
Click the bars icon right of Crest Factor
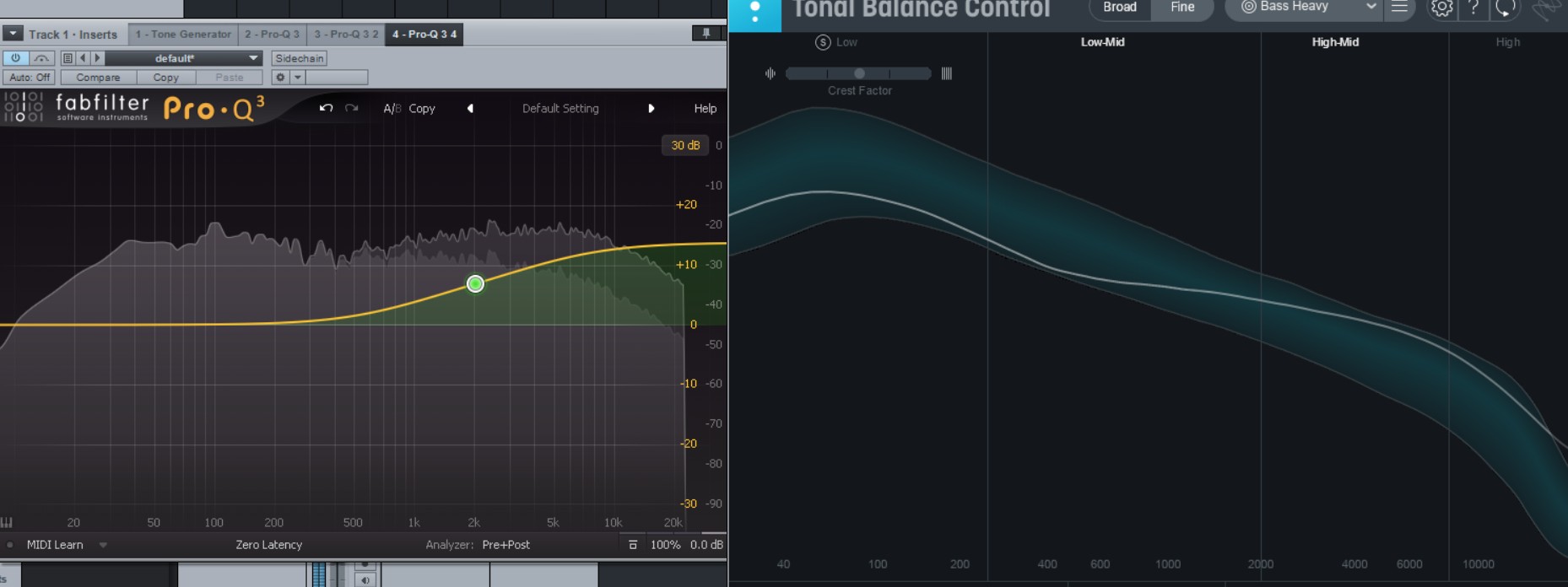click(x=947, y=73)
